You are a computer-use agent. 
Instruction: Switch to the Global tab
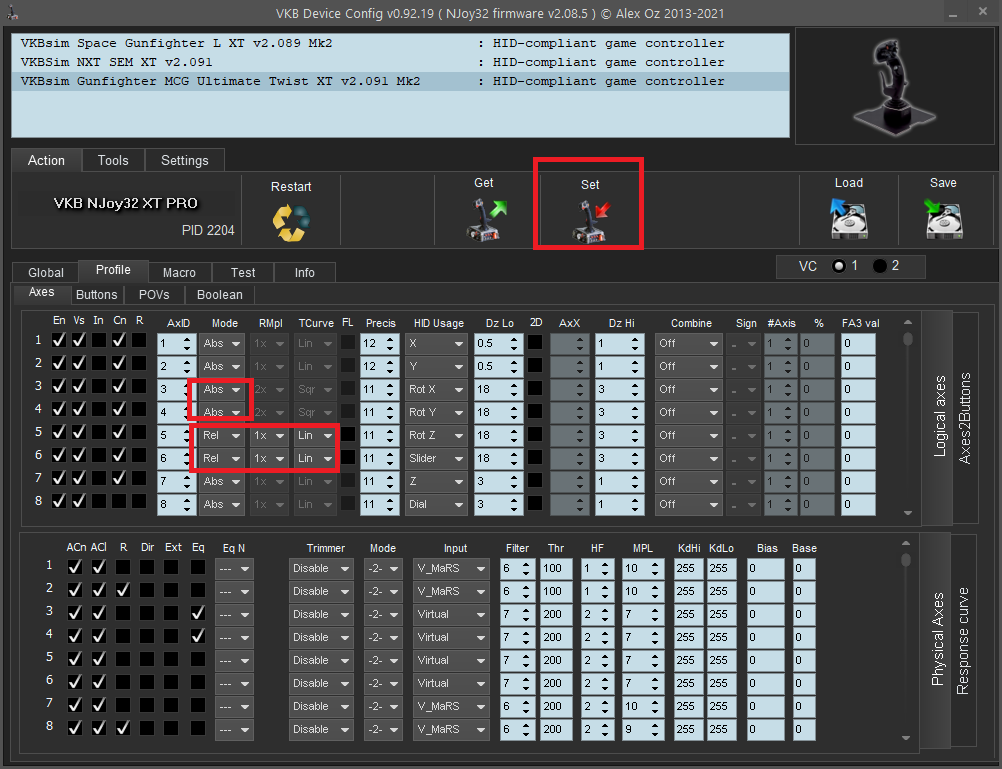point(46,272)
